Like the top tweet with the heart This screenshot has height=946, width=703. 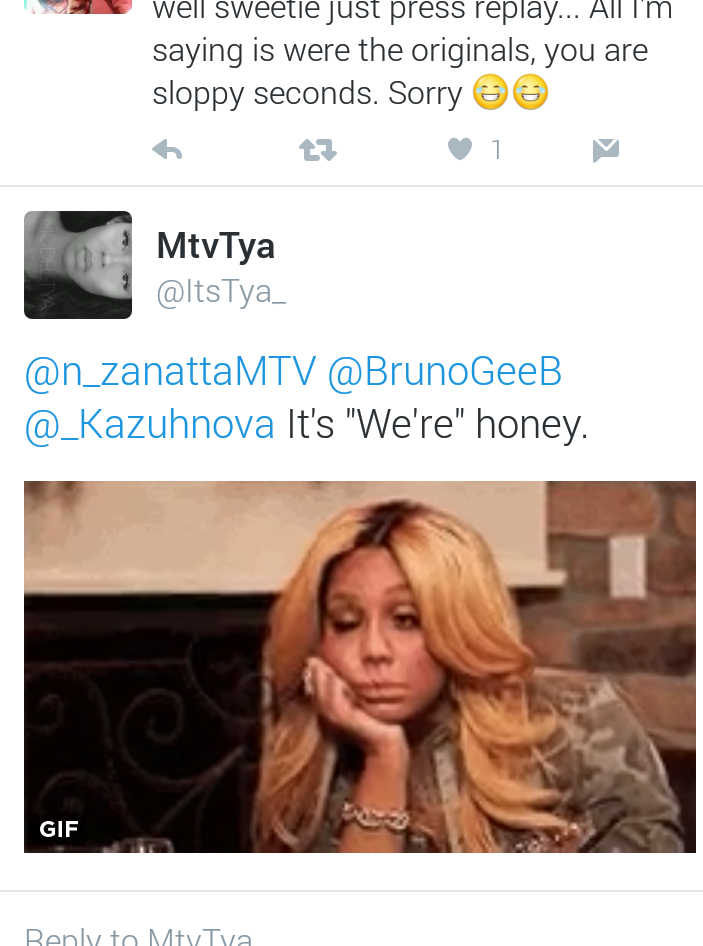click(x=460, y=149)
